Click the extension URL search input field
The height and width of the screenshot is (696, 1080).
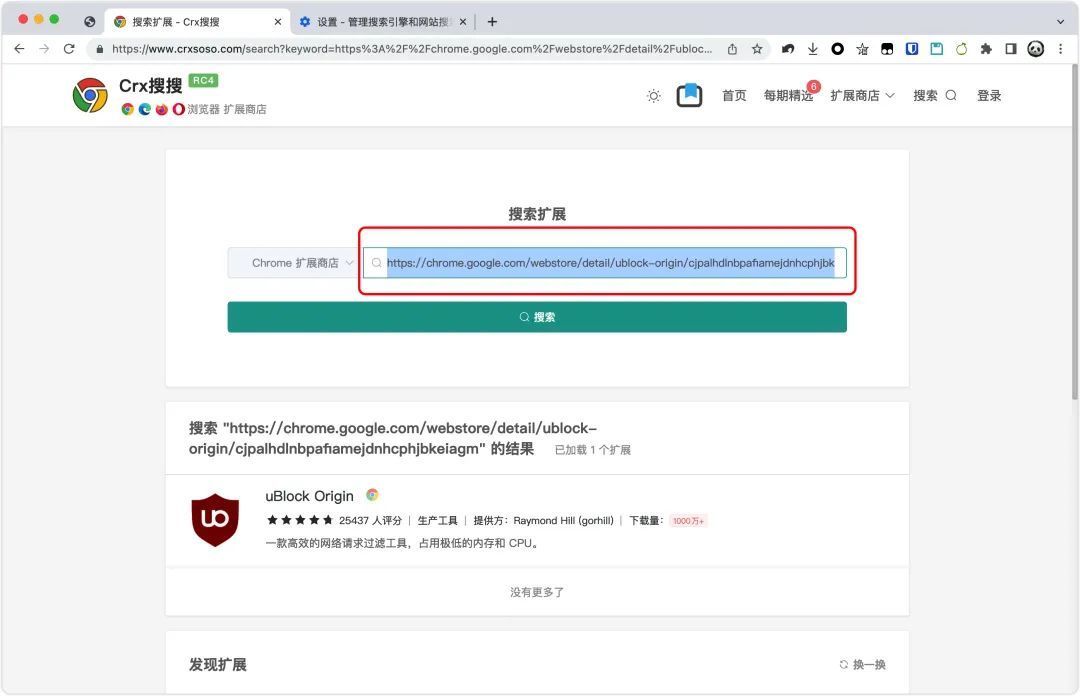tap(605, 263)
